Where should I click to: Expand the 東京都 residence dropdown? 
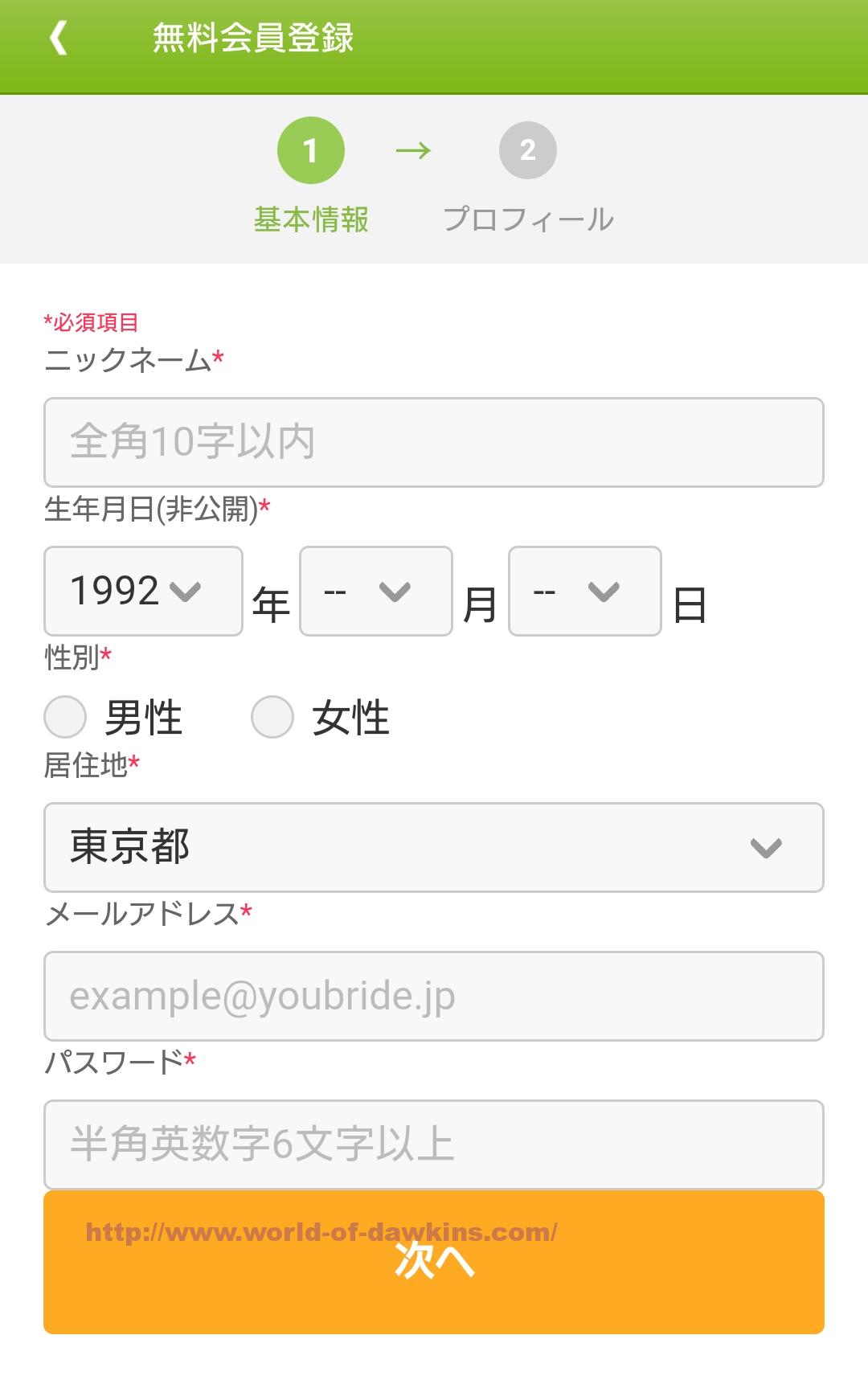point(434,847)
